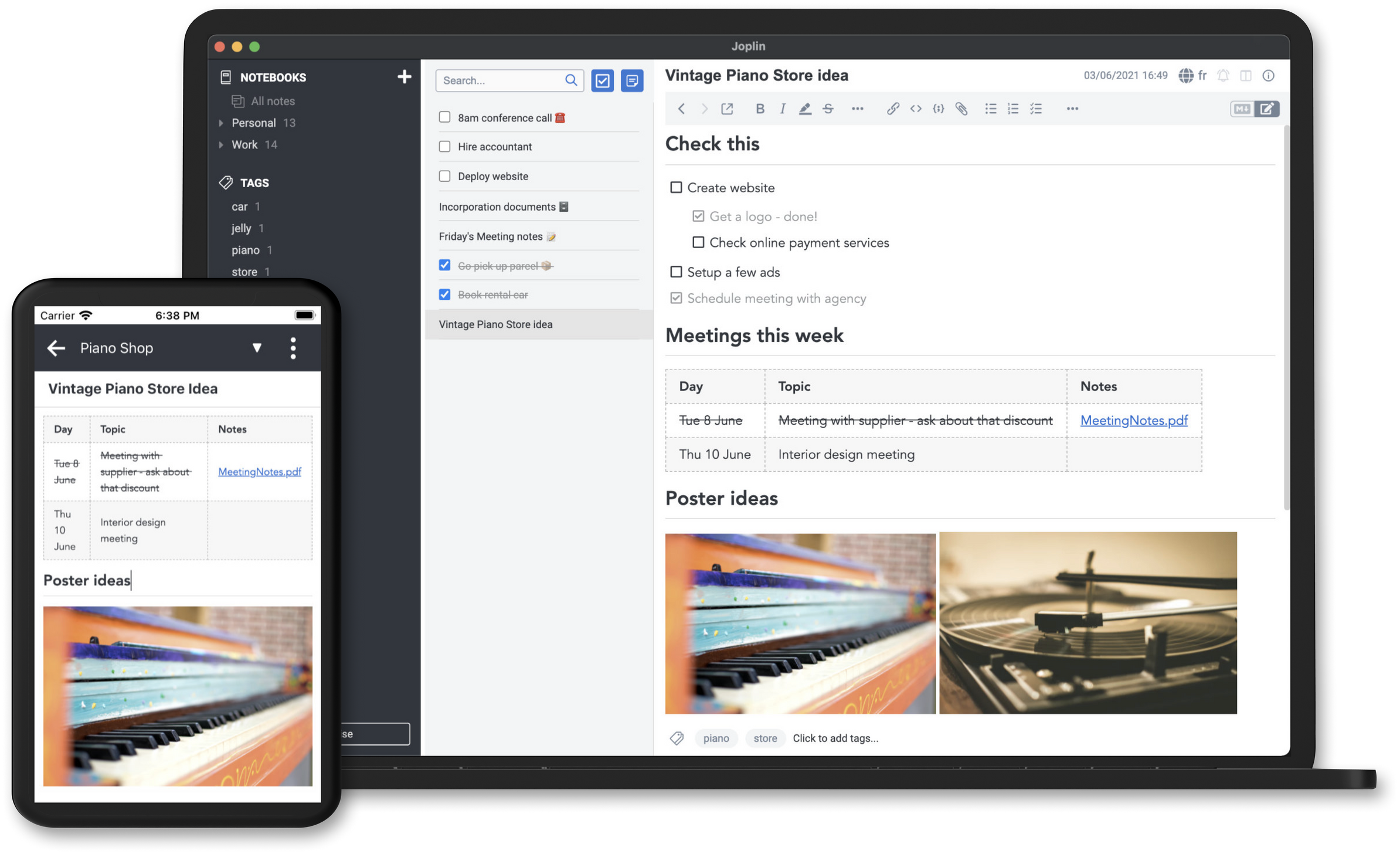The width and height of the screenshot is (1400, 854).
Task: Click the hyperlink insertion icon
Action: tap(890, 108)
